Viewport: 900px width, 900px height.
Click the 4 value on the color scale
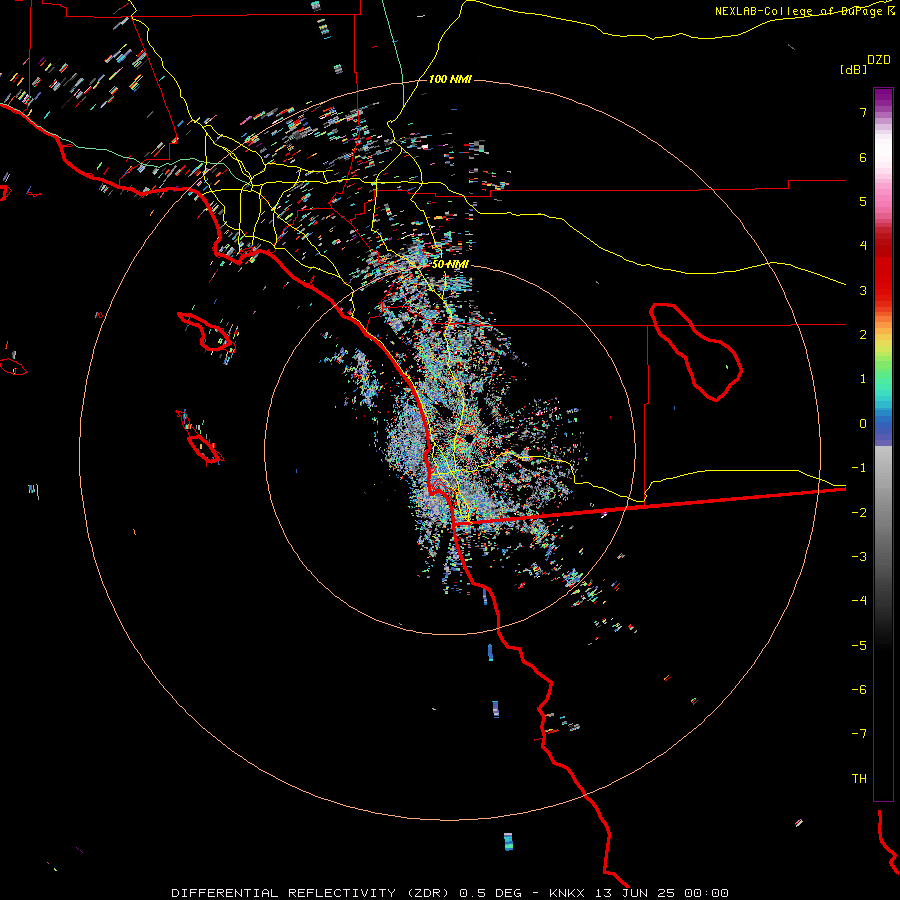pos(863,246)
